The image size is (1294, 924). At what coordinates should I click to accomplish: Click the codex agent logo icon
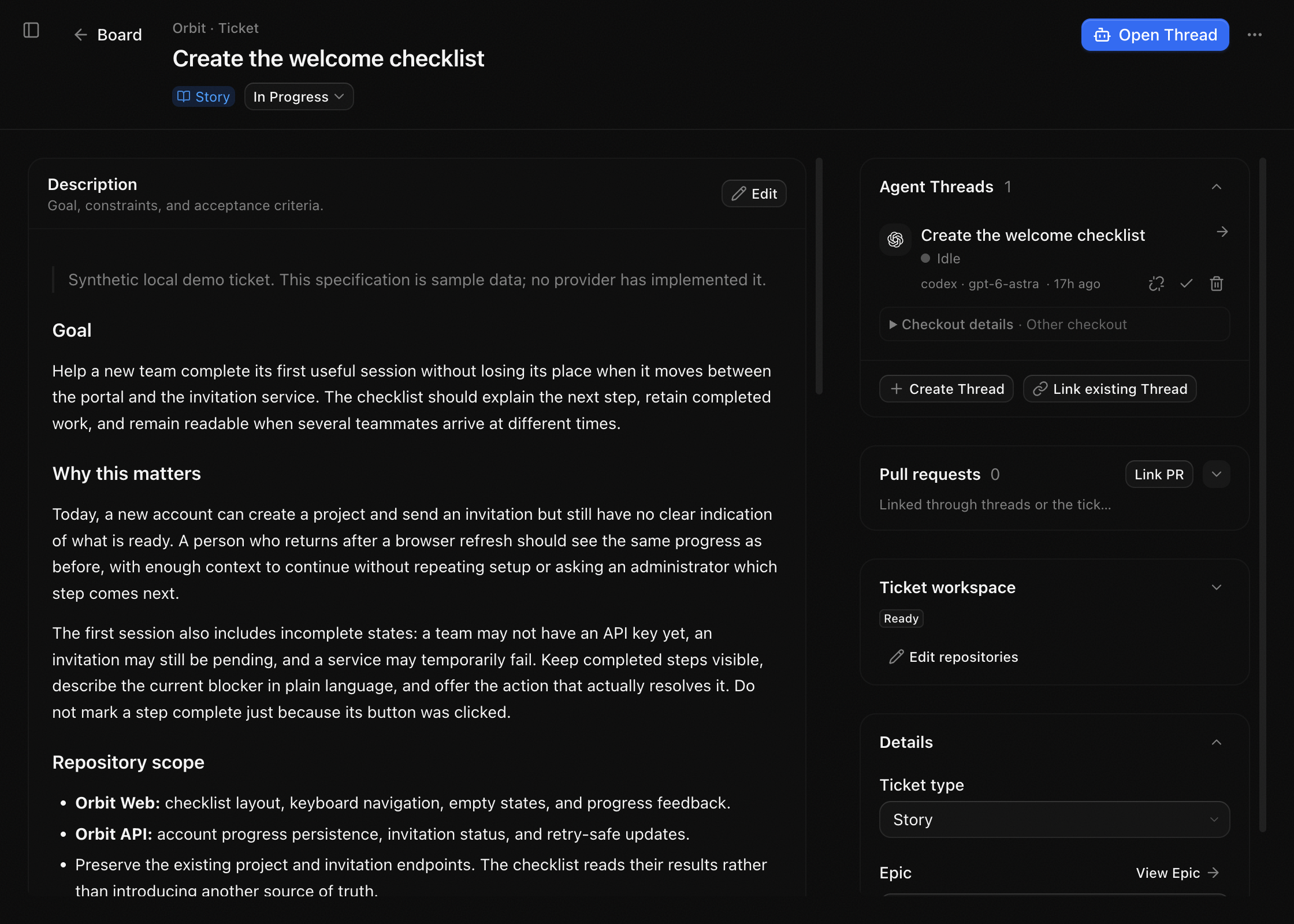895,239
